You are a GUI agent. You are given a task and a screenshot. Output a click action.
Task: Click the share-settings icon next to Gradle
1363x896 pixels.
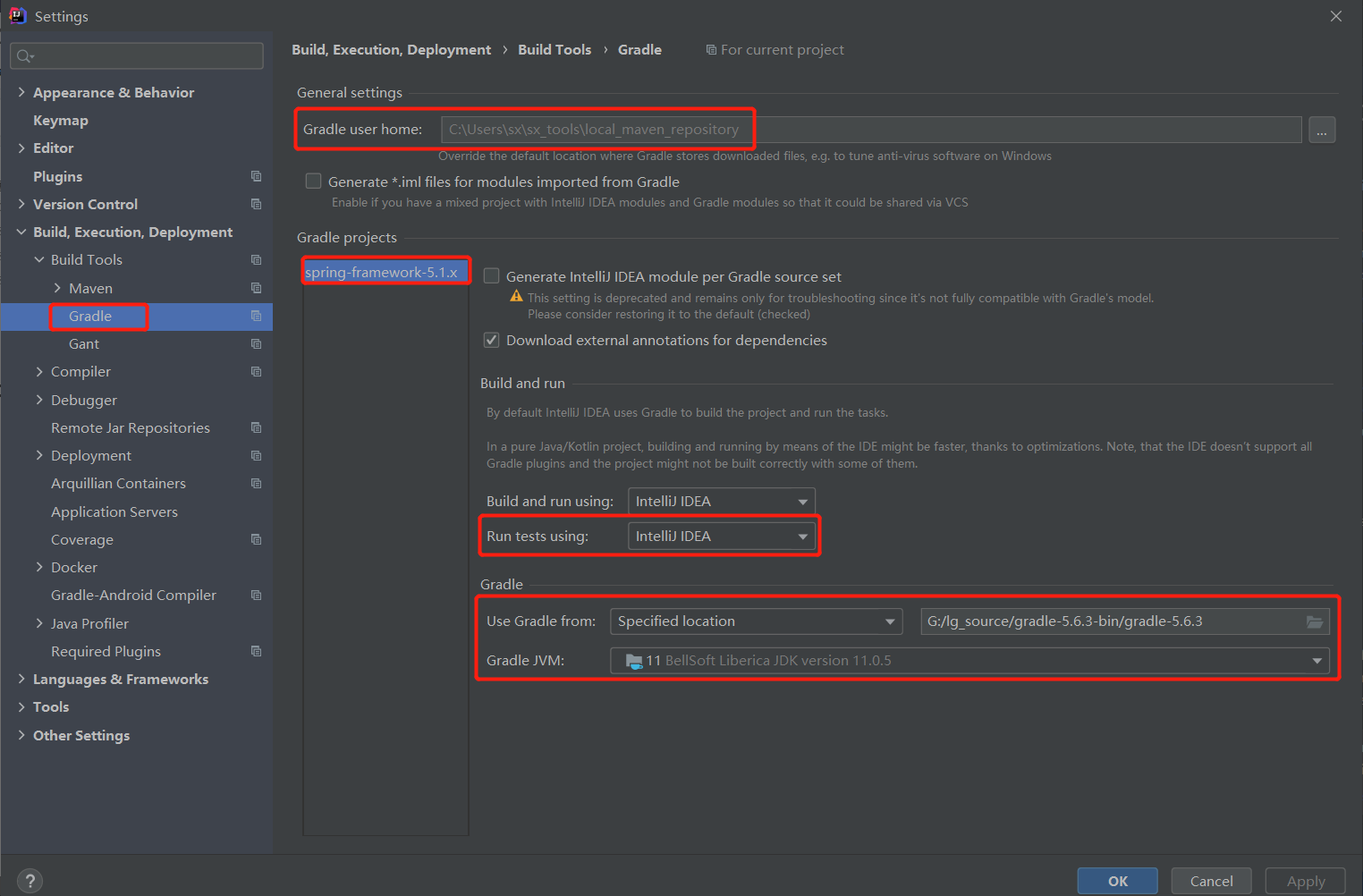[x=256, y=316]
